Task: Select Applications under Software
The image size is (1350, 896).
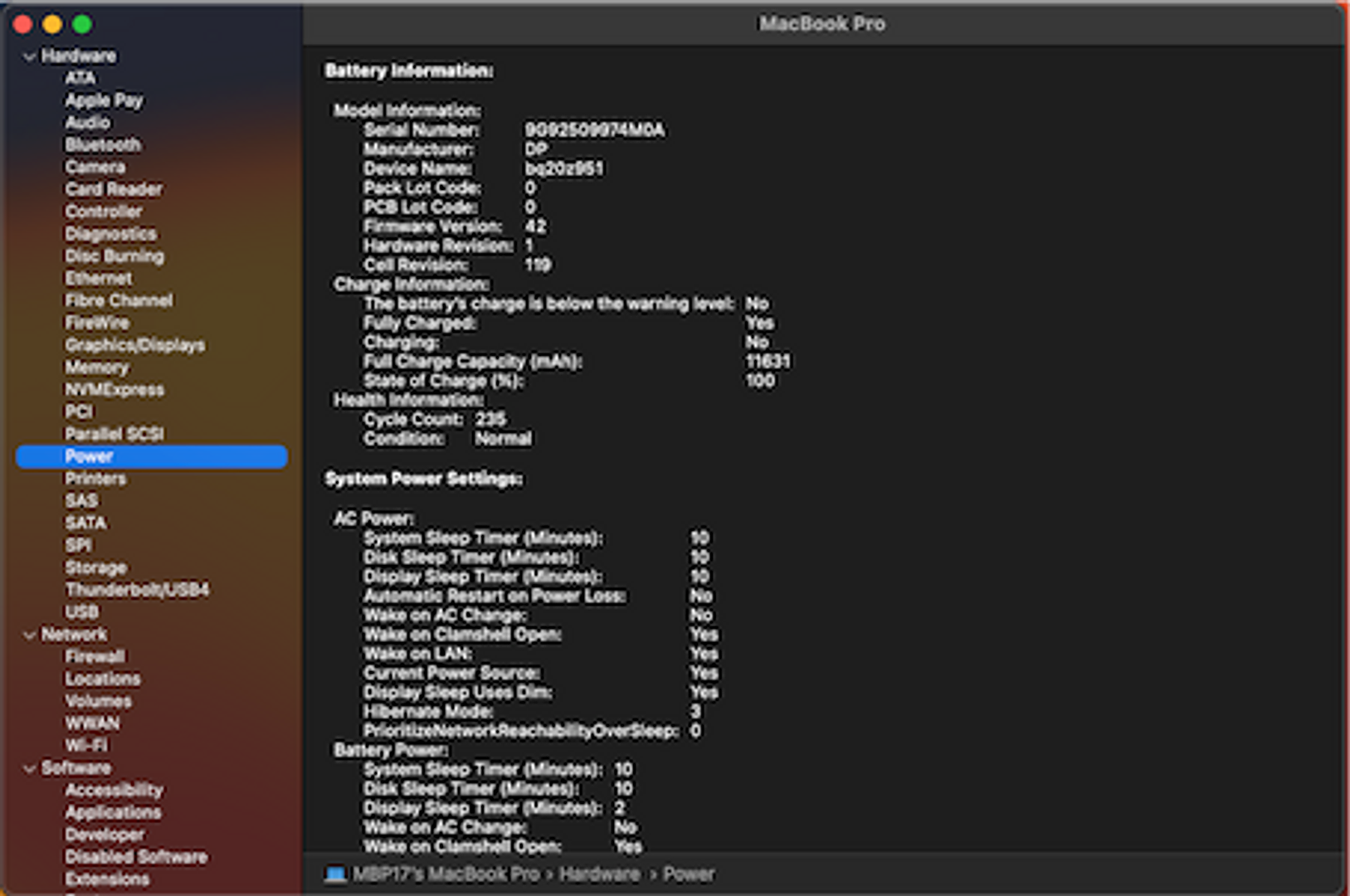Action: 113,812
